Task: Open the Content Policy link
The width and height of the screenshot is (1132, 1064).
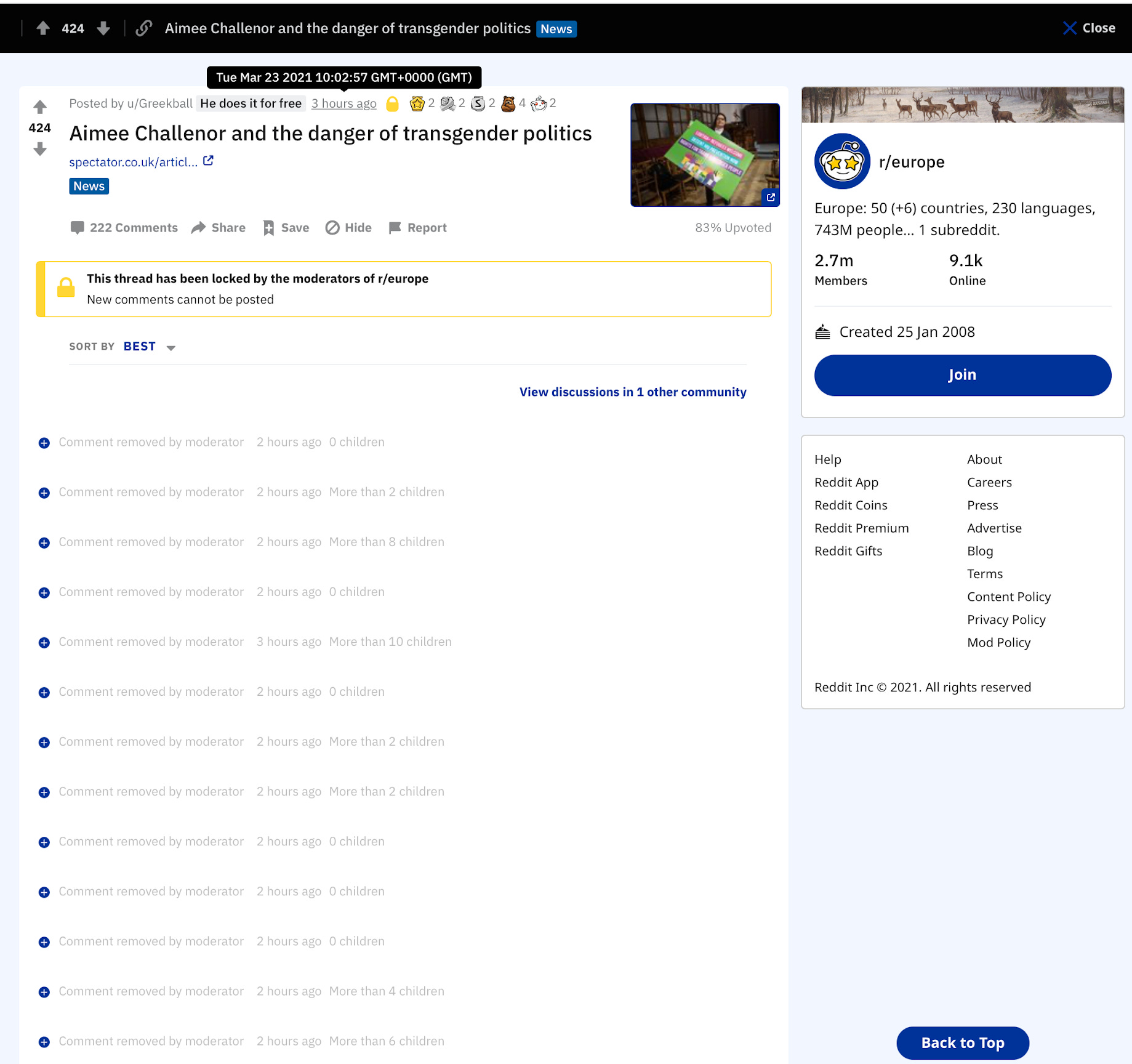Action: coord(1009,596)
